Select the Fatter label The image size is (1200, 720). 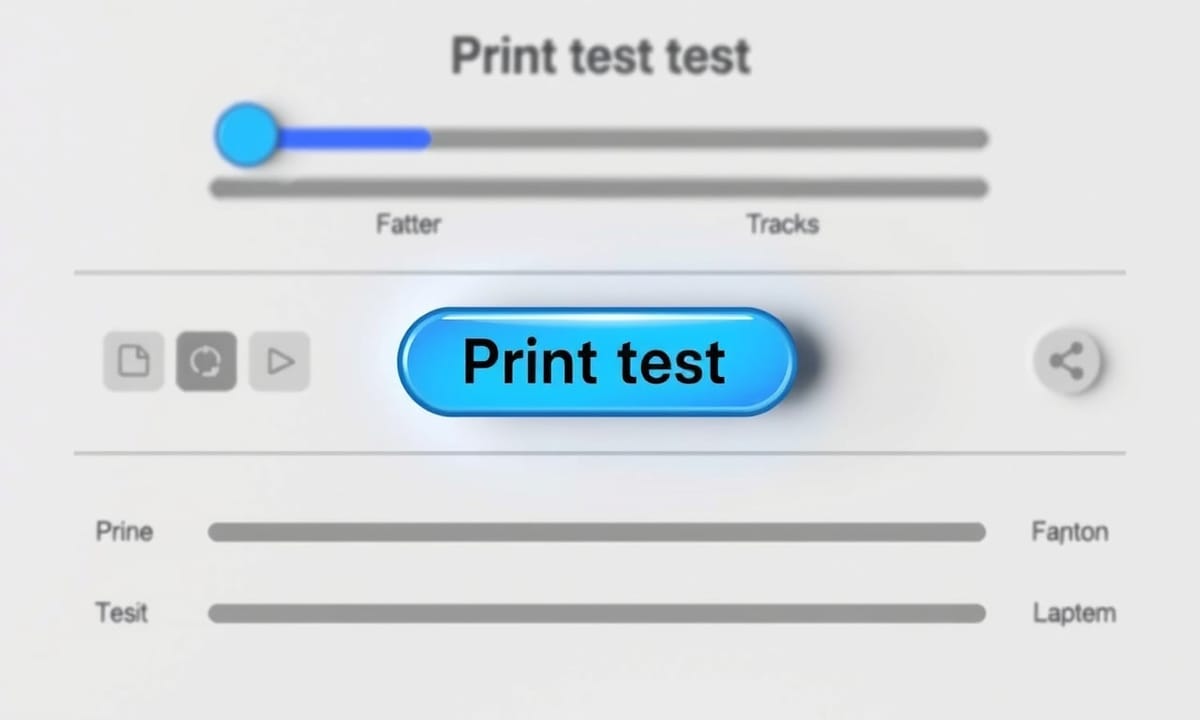pyautogui.click(x=408, y=223)
